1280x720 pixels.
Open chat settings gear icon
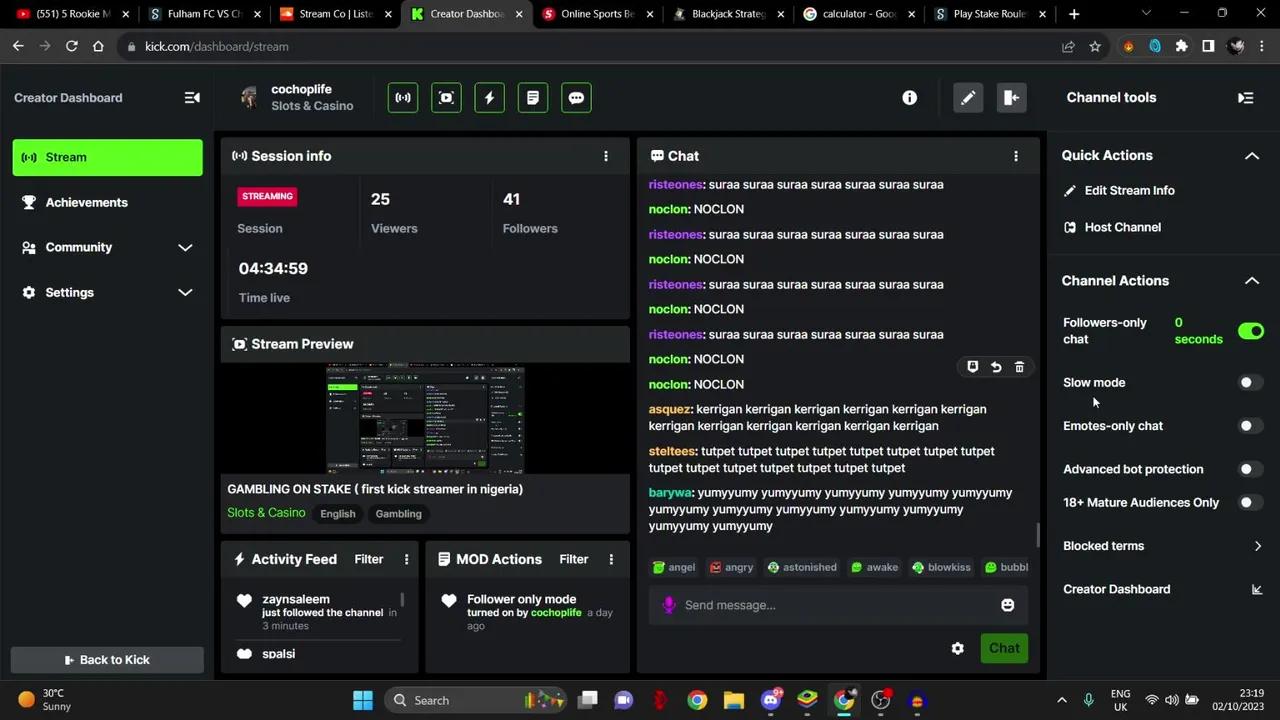click(957, 649)
